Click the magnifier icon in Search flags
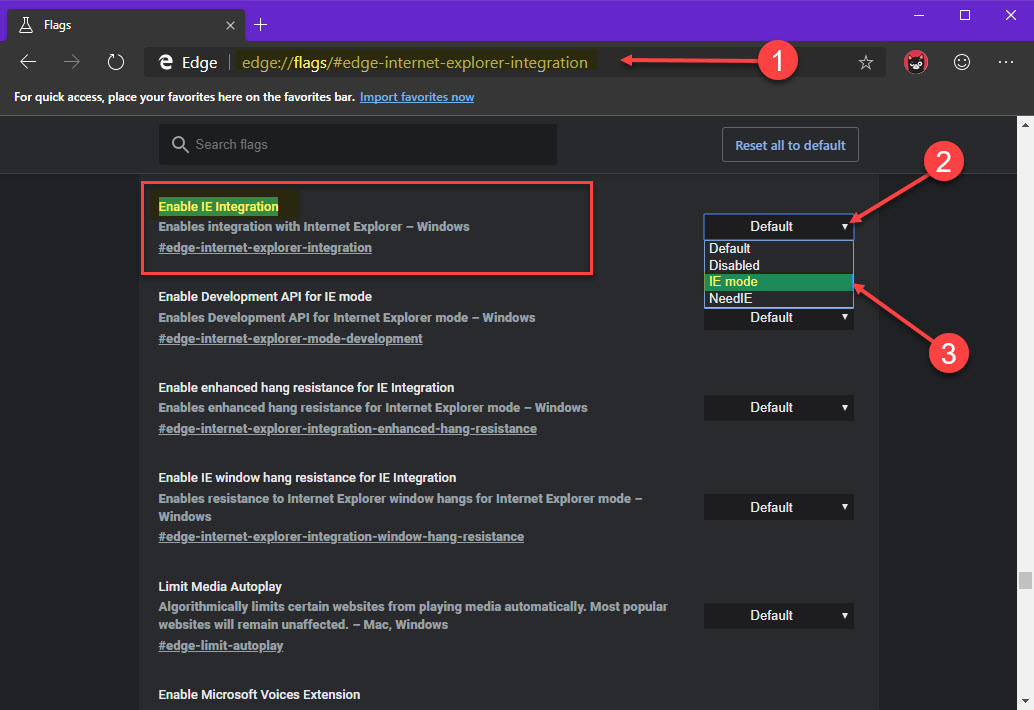The height and width of the screenshot is (710, 1034). click(180, 144)
